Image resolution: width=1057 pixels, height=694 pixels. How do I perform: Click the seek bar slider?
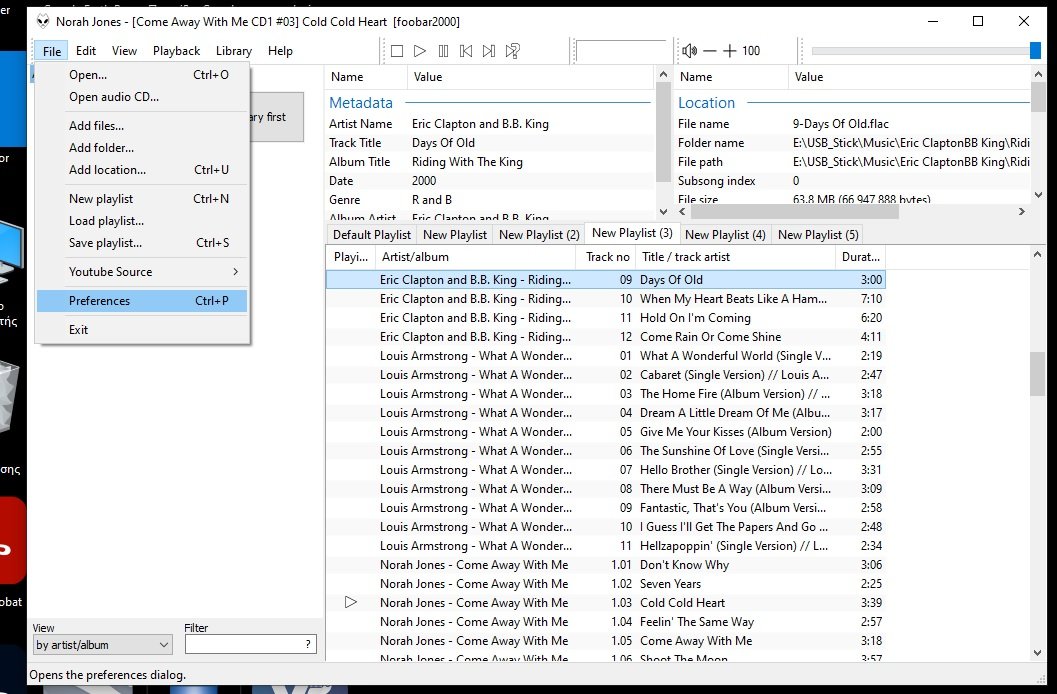[1035, 50]
